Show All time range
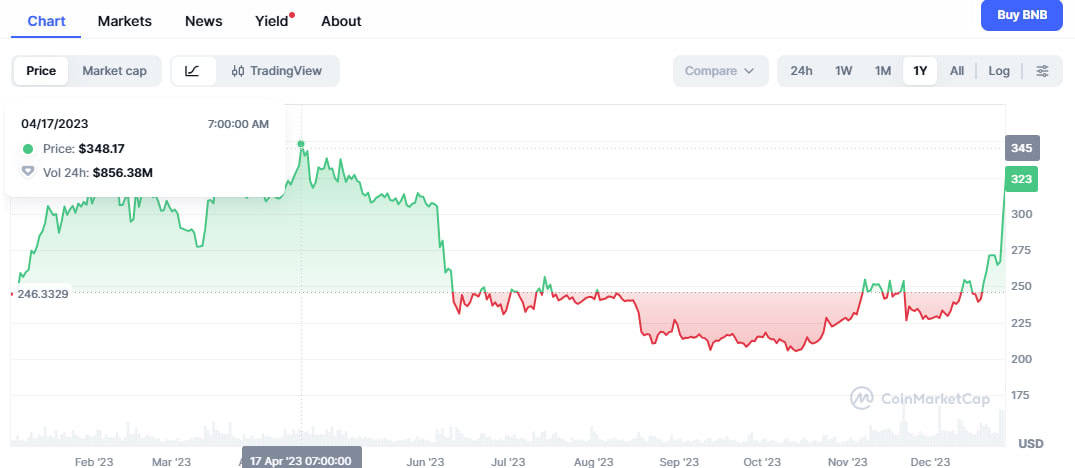1075x468 pixels. pos(957,71)
